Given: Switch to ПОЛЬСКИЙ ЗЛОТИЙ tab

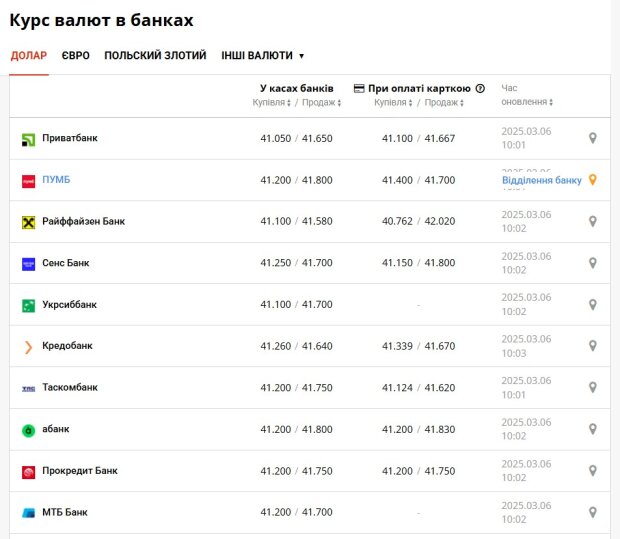Looking at the screenshot, I should (x=155, y=55).
